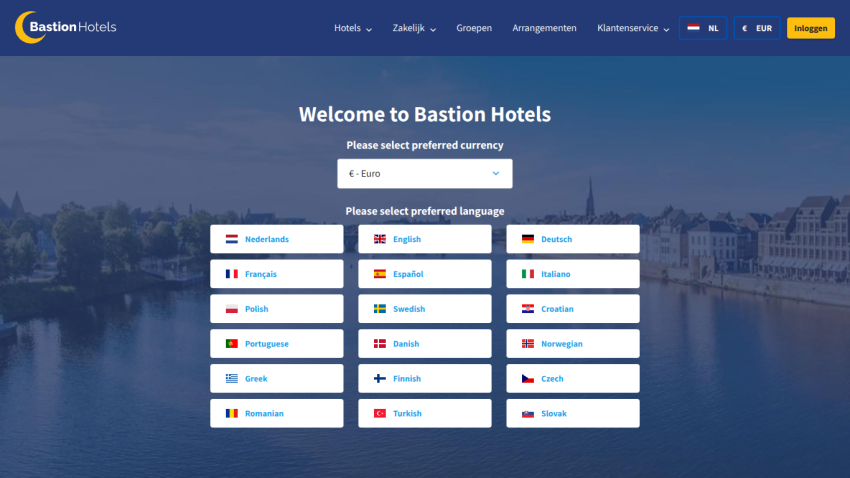Select the Swedish language text
Screen dimensions: 850x478
409,309
